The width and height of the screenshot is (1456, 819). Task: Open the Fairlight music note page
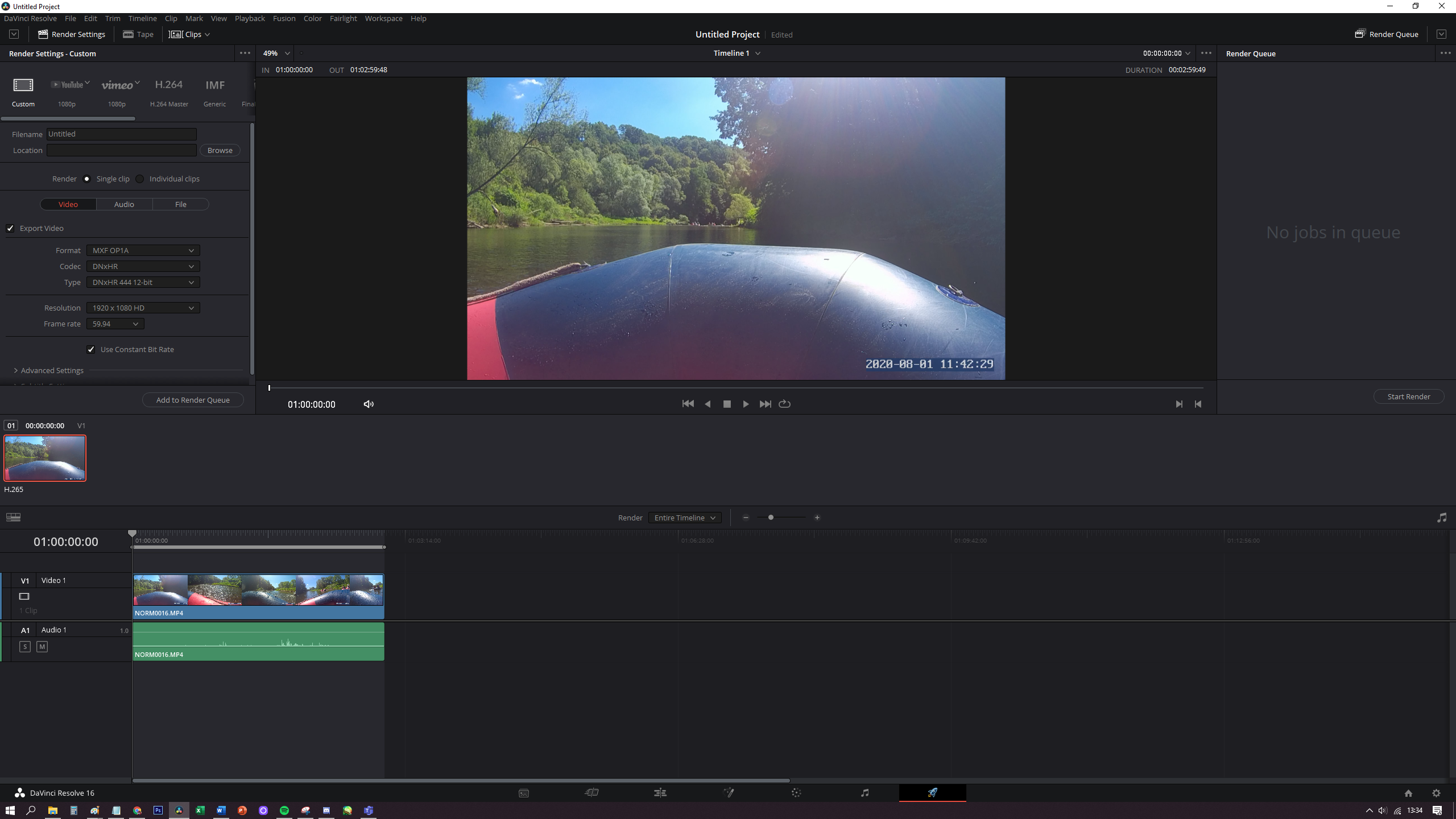tap(864, 793)
